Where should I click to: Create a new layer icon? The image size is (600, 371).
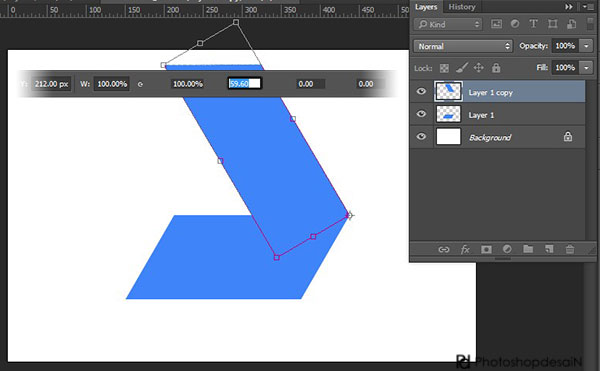(x=549, y=249)
